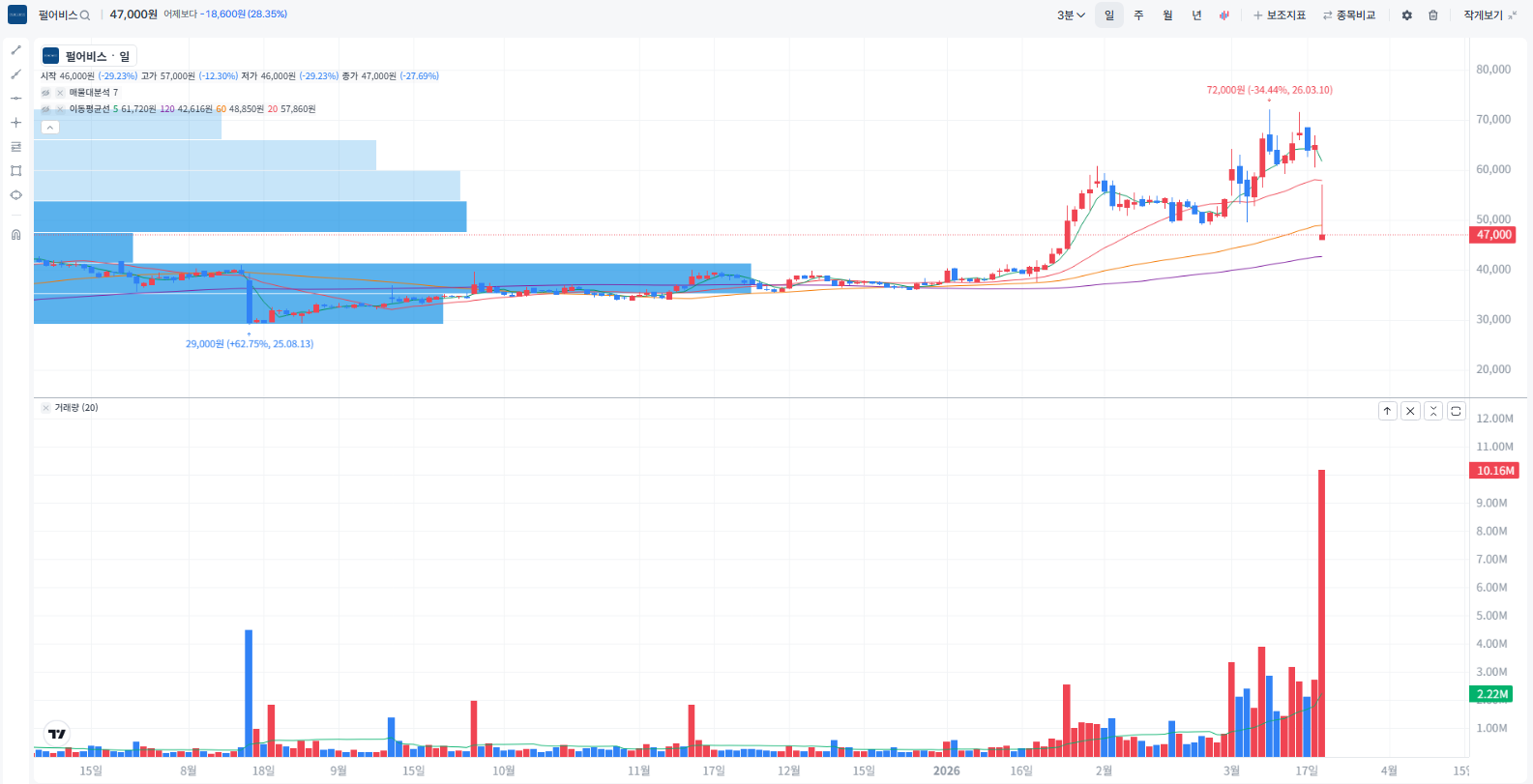Click the 거래량 (20) indicator label

[x=76, y=408]
